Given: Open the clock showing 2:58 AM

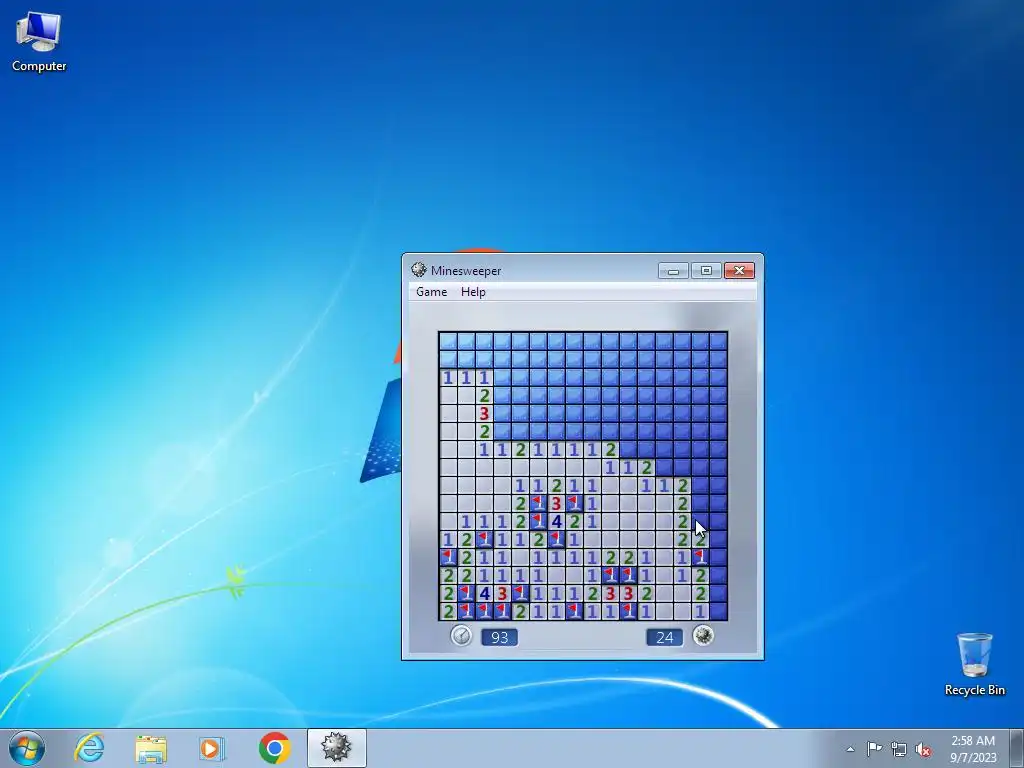Looking at the screenshot, I should point(973,749).
